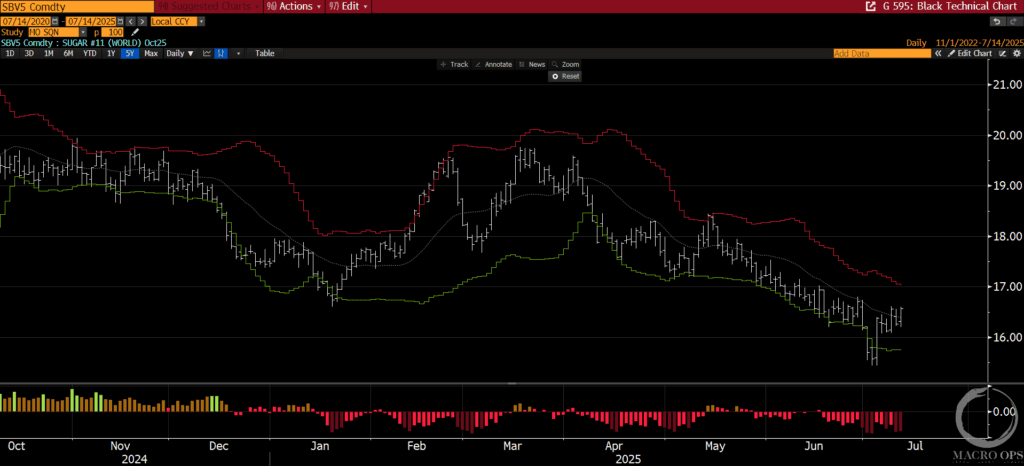This screenshot has width=1024, height=466.
Task: Click the 21.00 price axis label
Action: coord(1006,85)
